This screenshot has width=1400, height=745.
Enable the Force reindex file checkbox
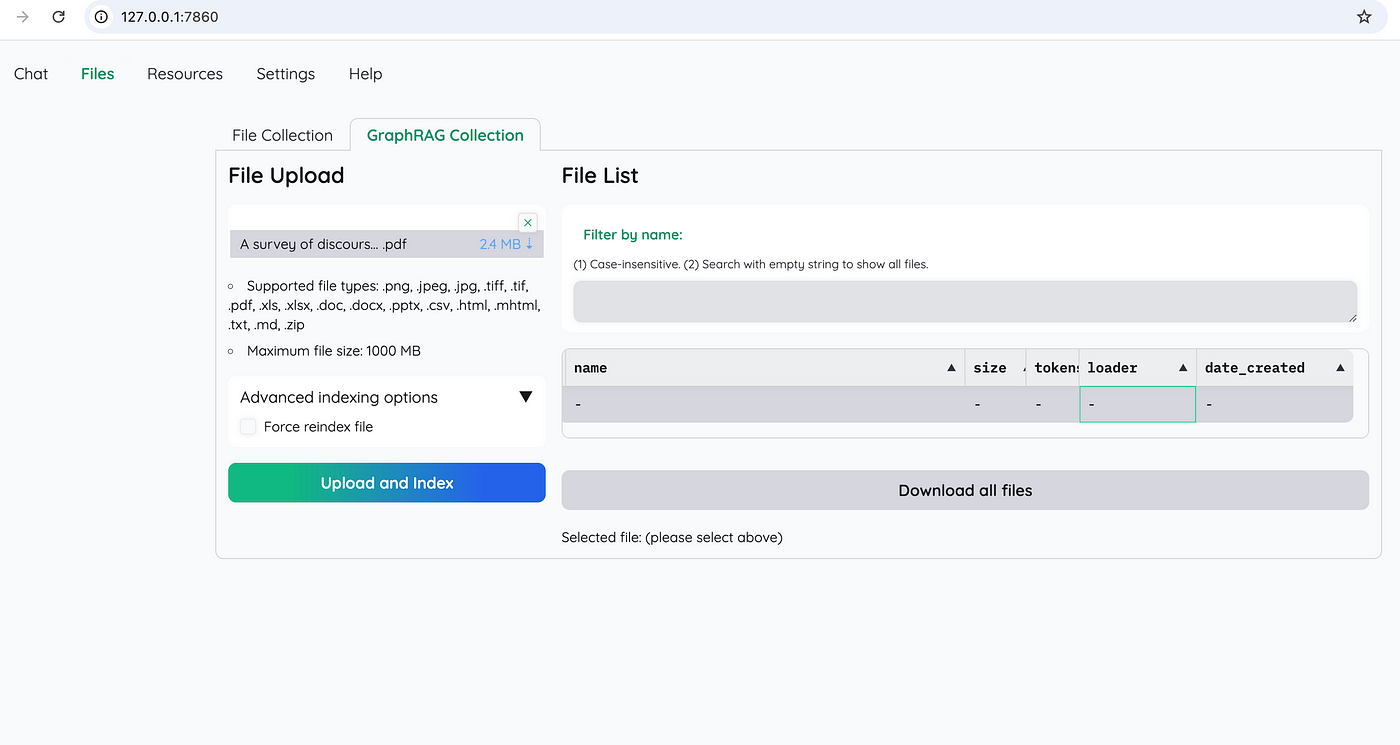click(x=248, y=426)
